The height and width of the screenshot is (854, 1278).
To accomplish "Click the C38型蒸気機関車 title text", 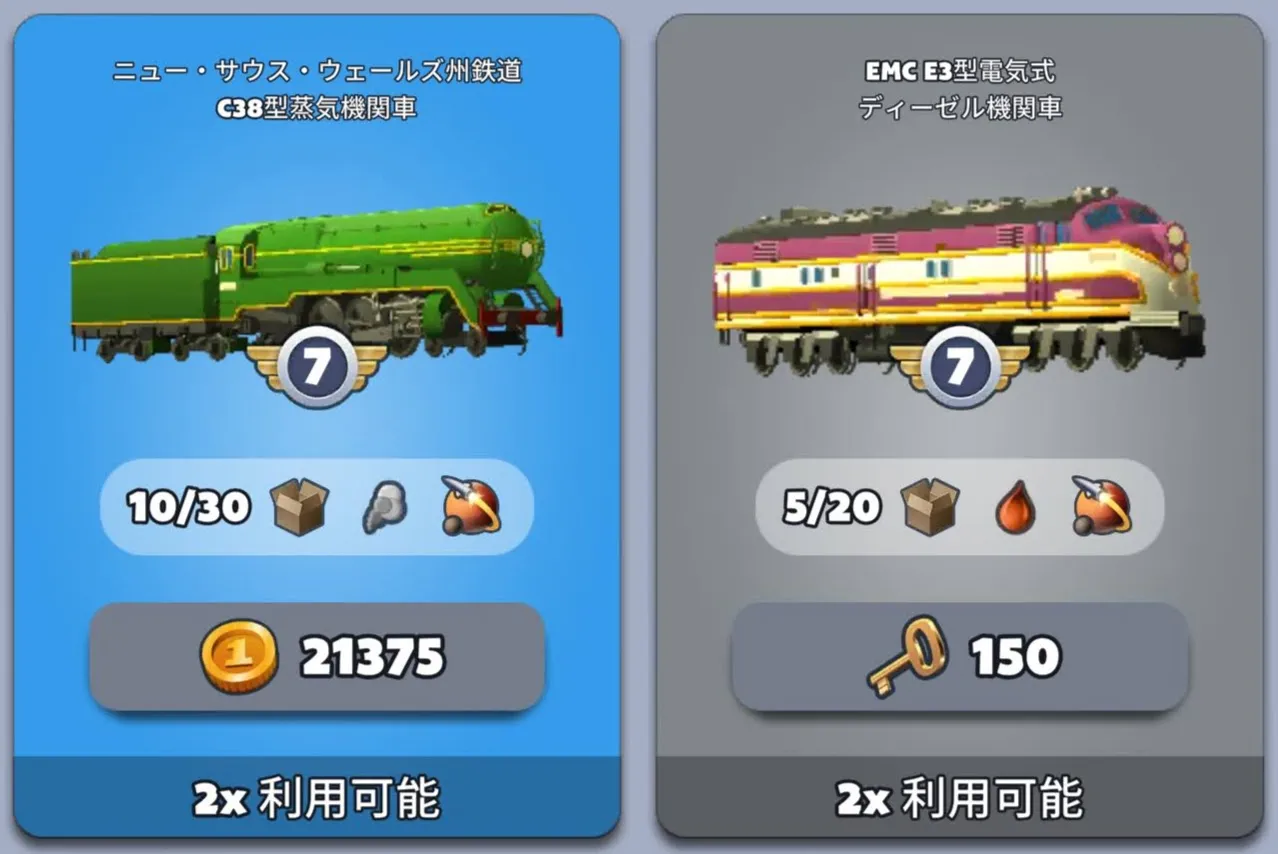I will pyautogui.click(x=316, y=107).
